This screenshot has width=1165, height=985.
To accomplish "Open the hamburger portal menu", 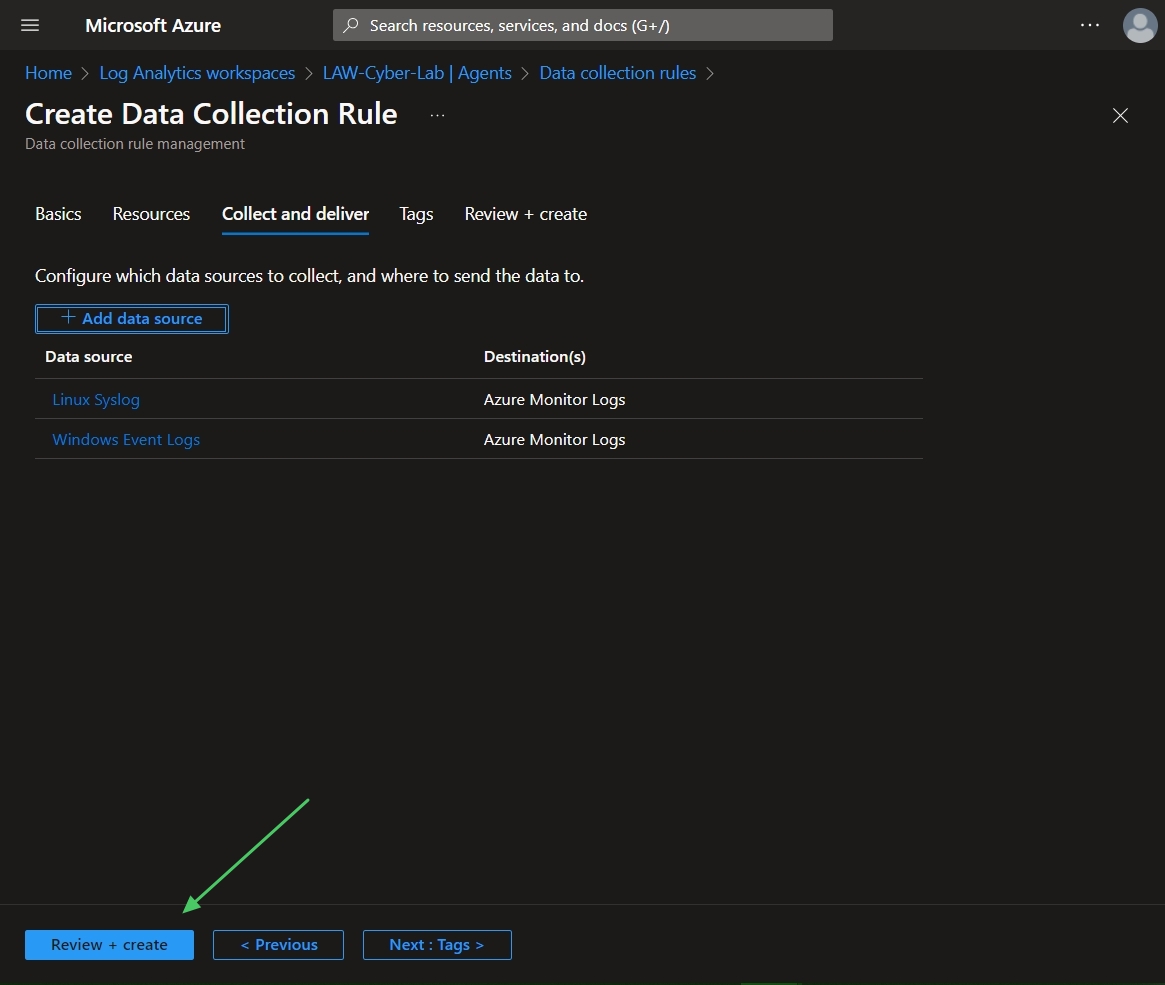I will coord(30,25).
